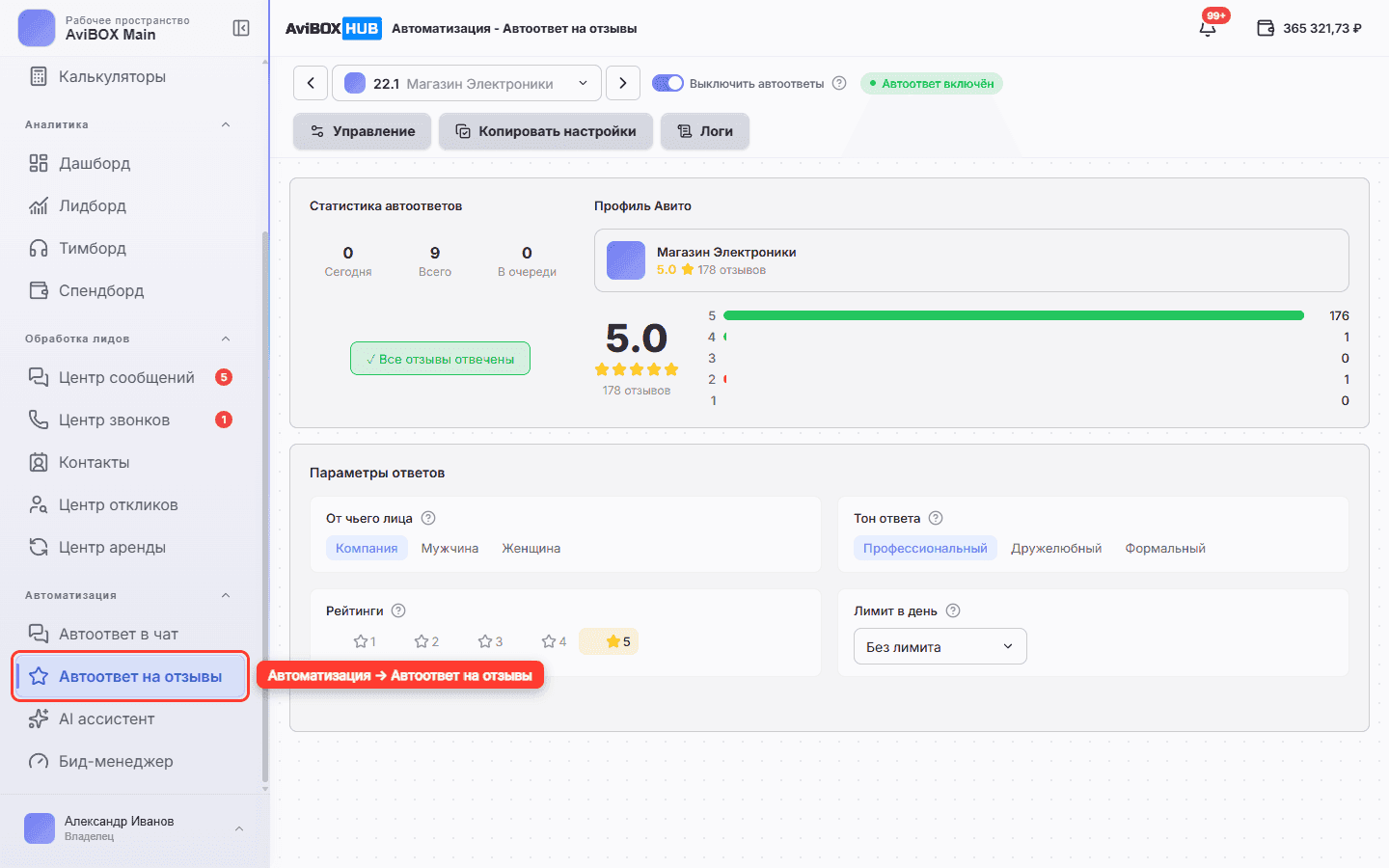Click the Управление button

coord(363,131)
